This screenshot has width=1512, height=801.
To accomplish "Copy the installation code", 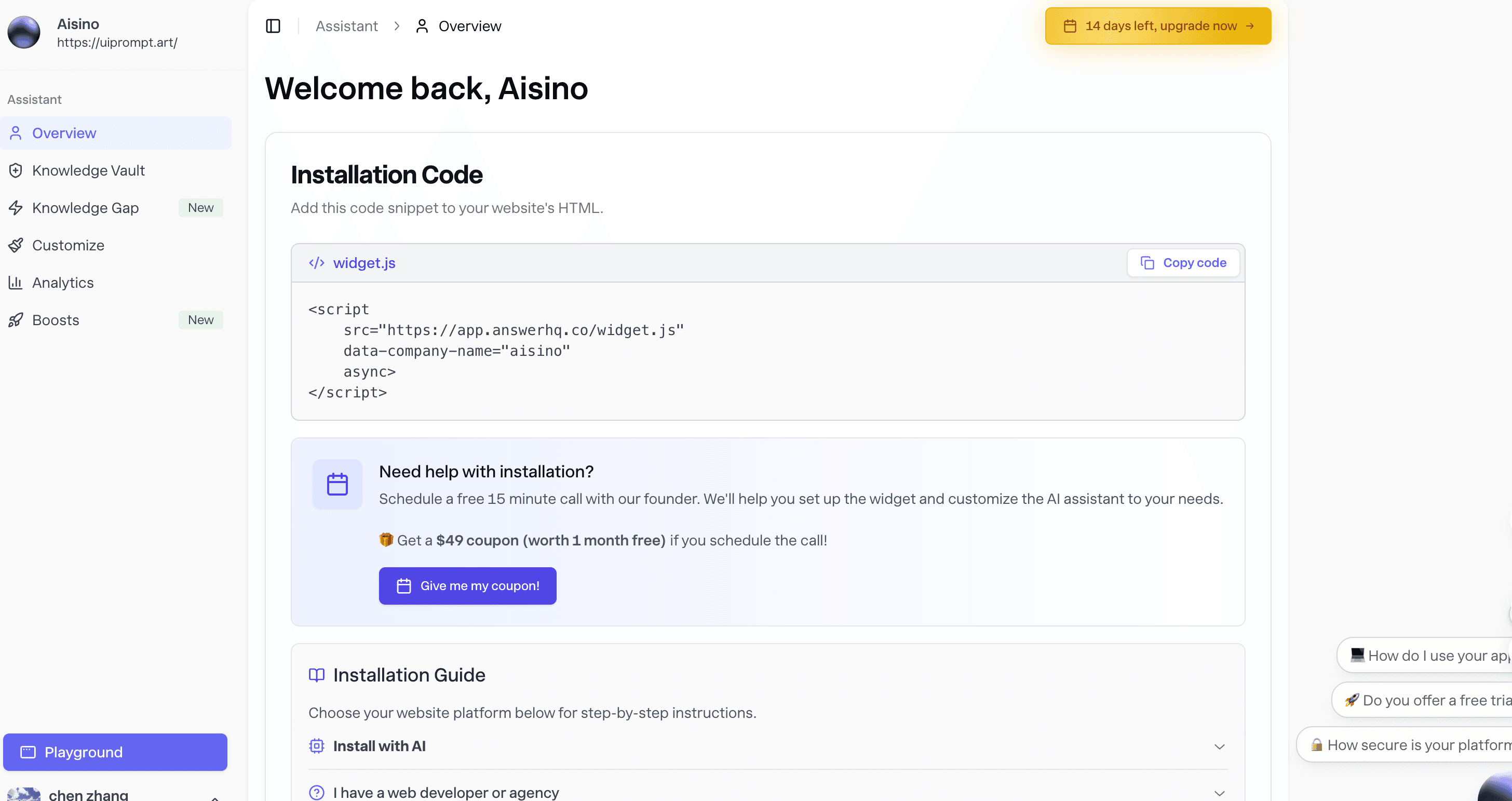I will tap(1183, 262).
